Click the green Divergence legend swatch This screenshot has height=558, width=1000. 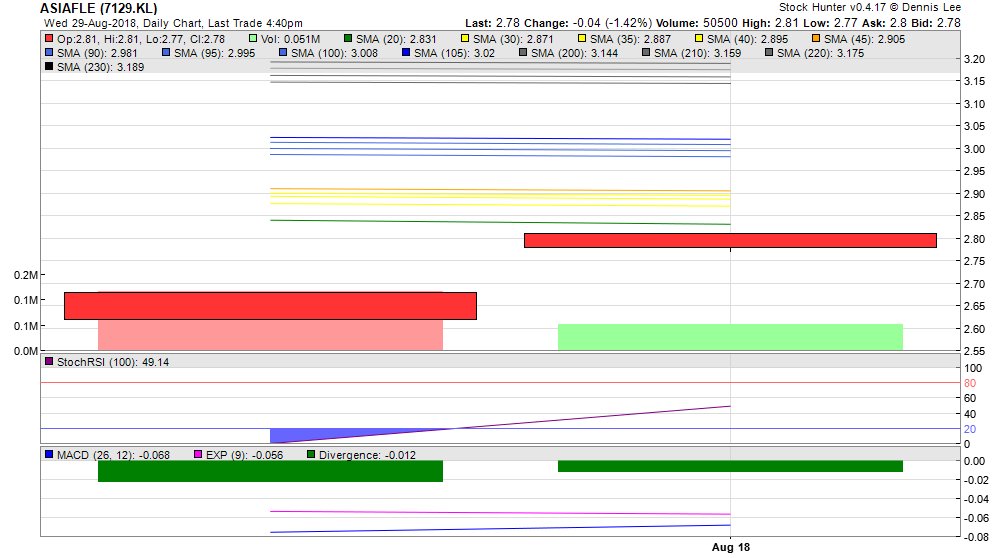311,455
